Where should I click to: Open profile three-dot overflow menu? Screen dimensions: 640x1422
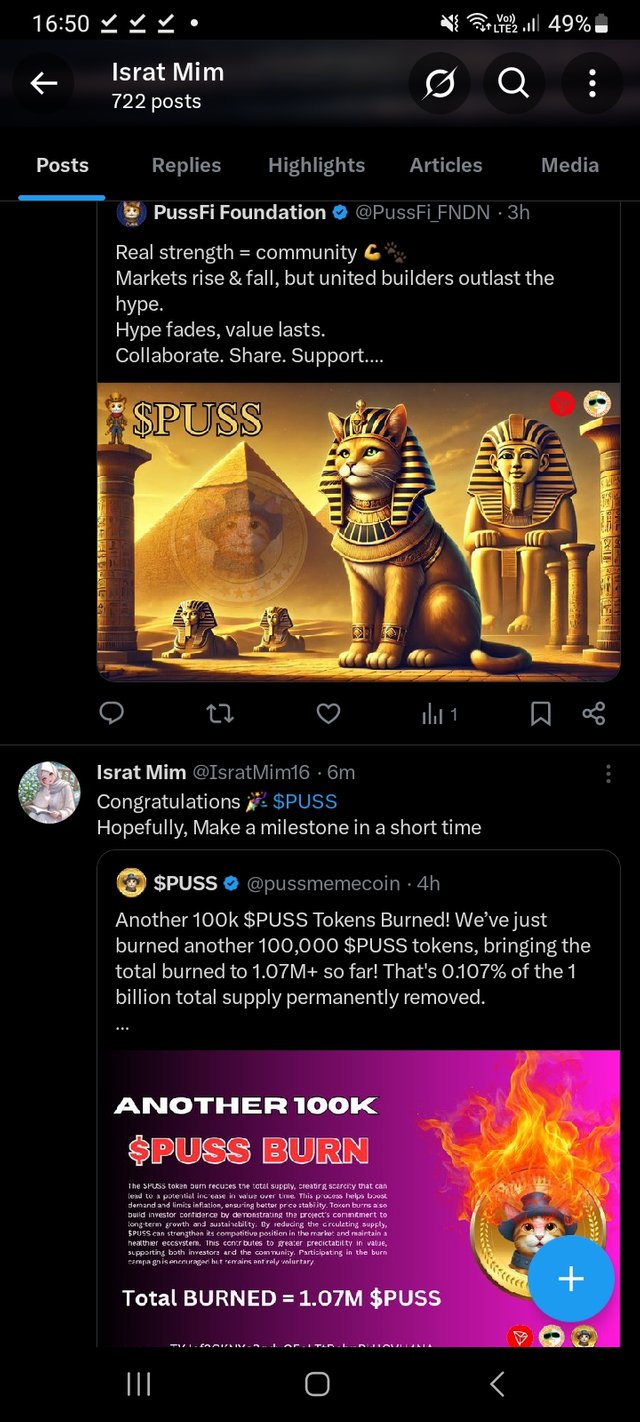pos(591,85)
